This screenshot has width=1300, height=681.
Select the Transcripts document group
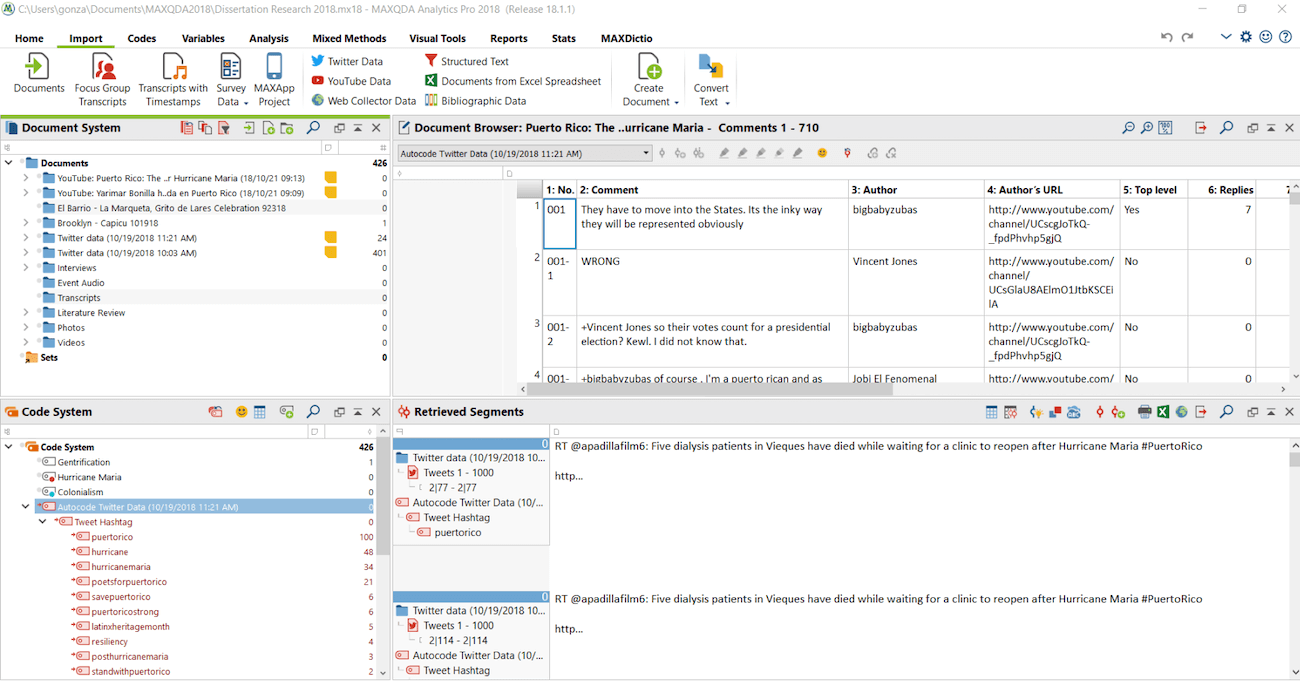(79, 298)
